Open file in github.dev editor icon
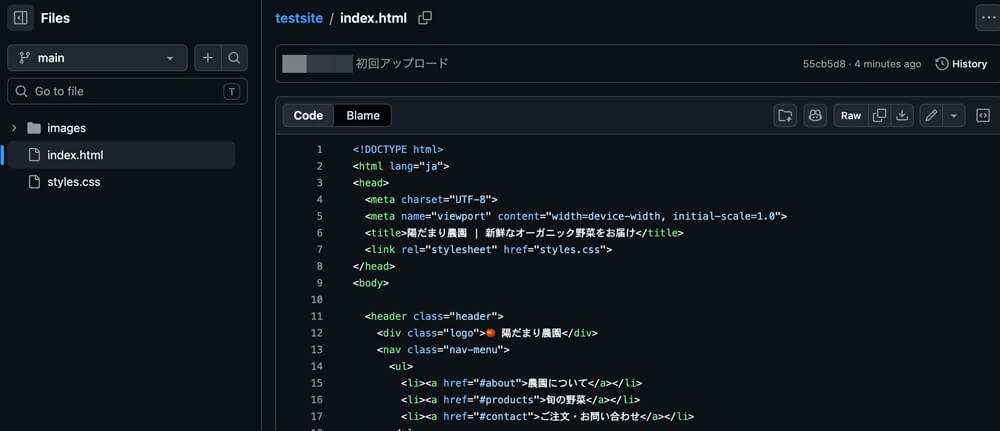Screen dimensions: 1000x431 pyautogui.click(x=786, y=116)
